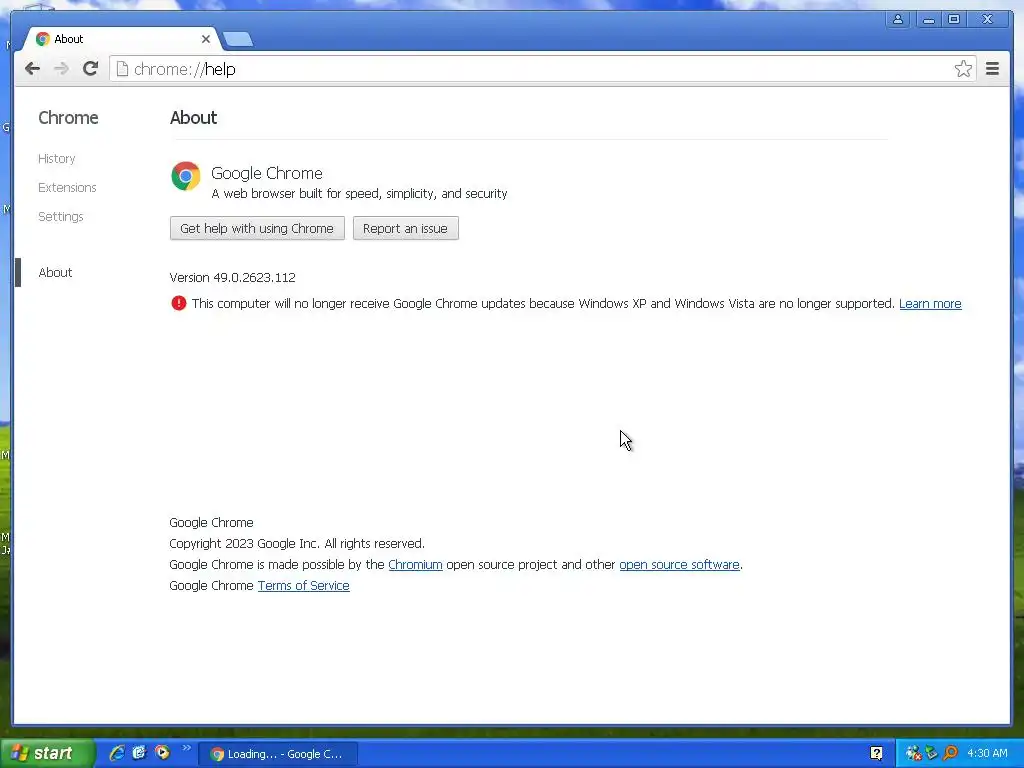Click the orange magnifier tray icon

click(x=950, y=754)
